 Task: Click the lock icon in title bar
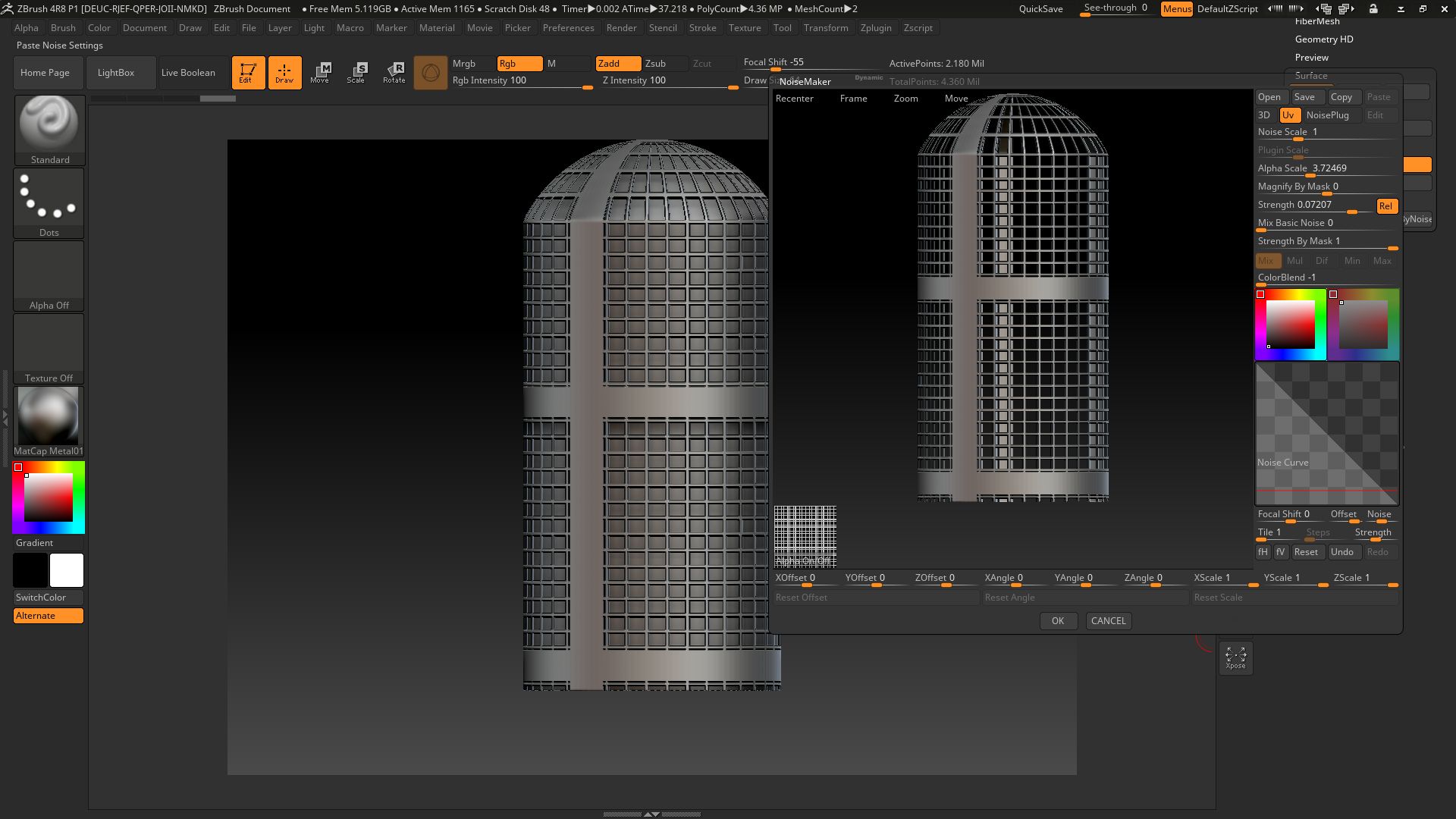(1373, 8)
